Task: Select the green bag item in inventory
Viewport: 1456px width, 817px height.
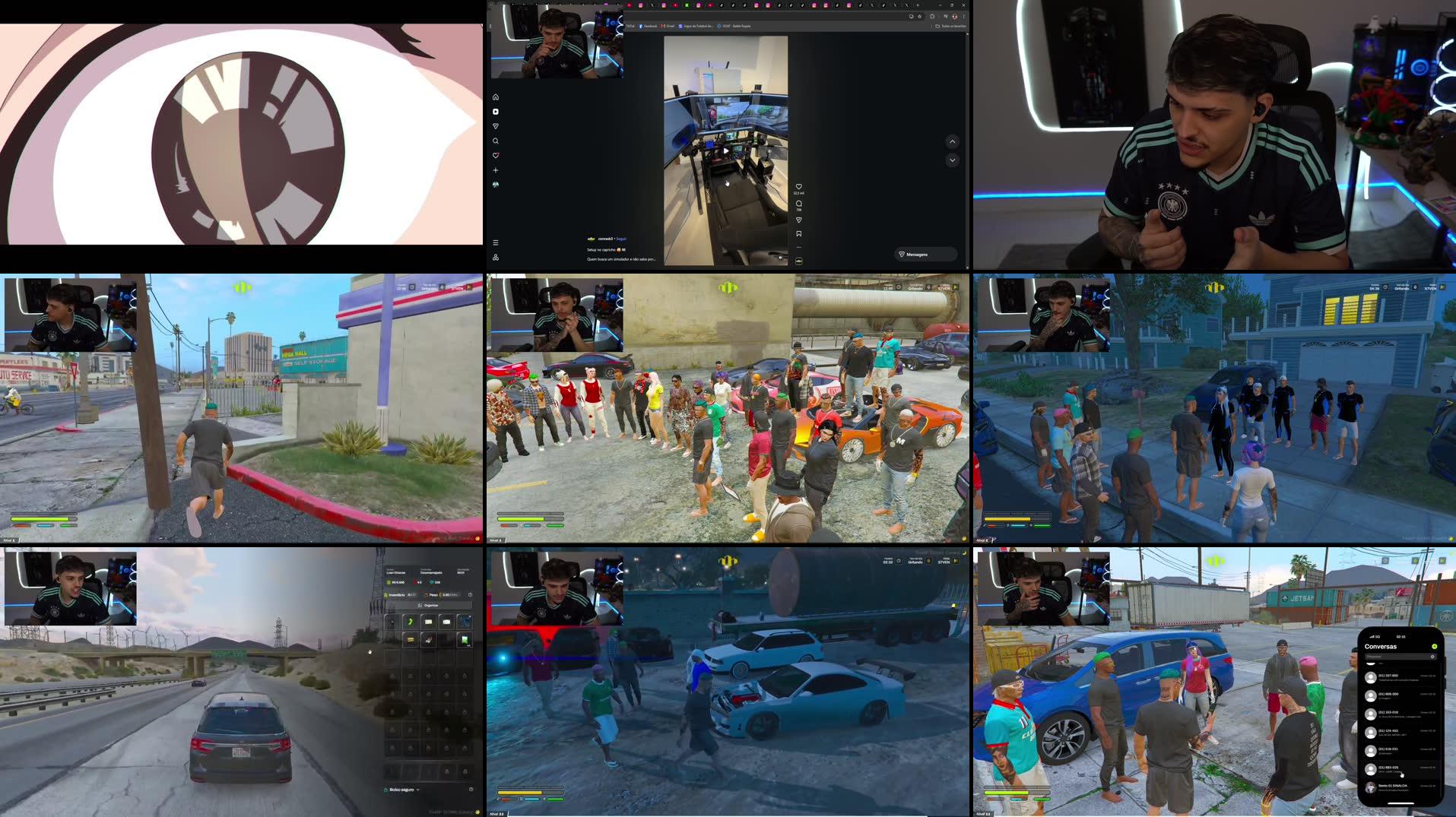Action: coord(465,640)
